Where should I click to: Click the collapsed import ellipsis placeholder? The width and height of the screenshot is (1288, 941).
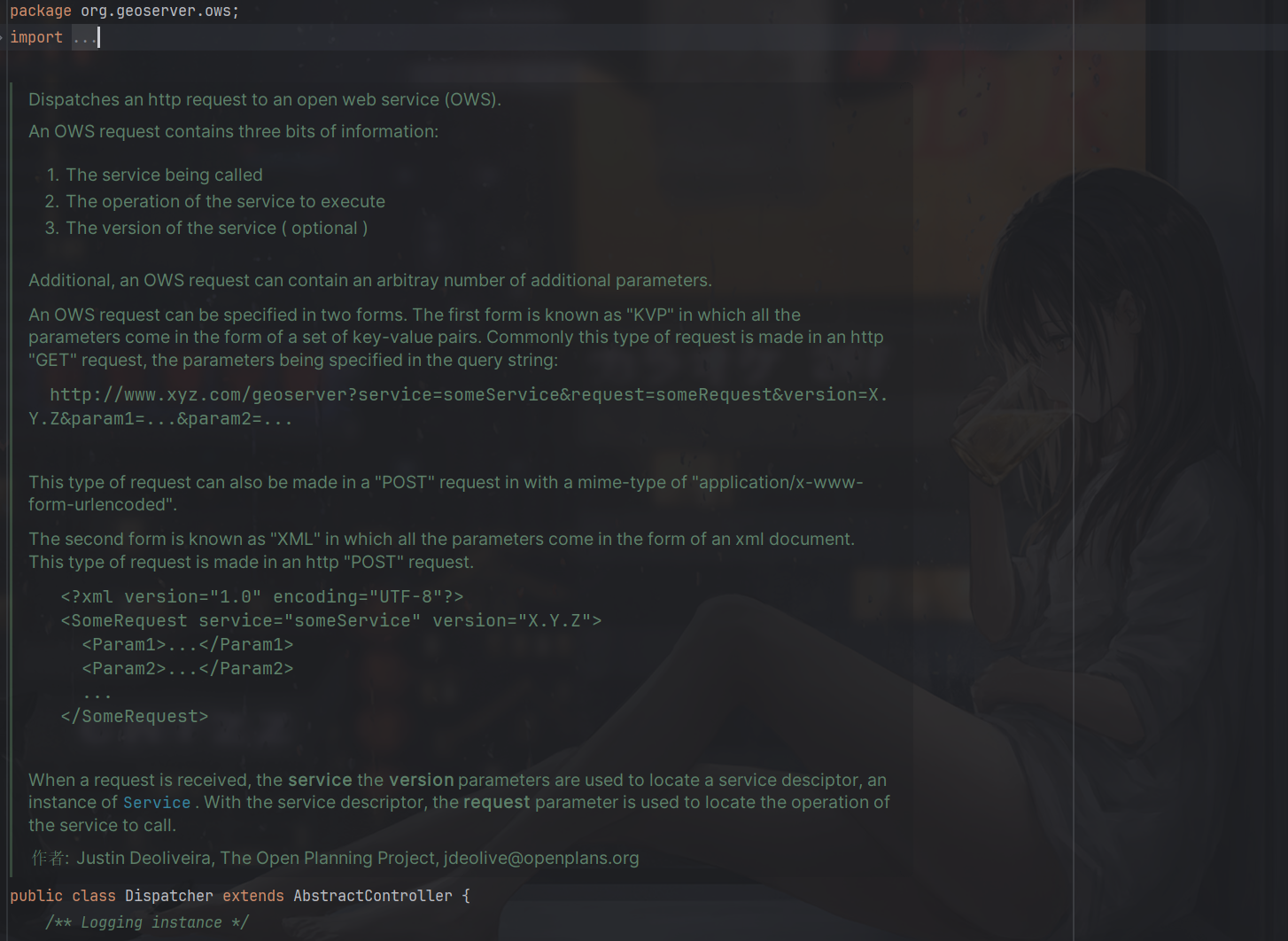pyautogui.click(x=84, y=37)
